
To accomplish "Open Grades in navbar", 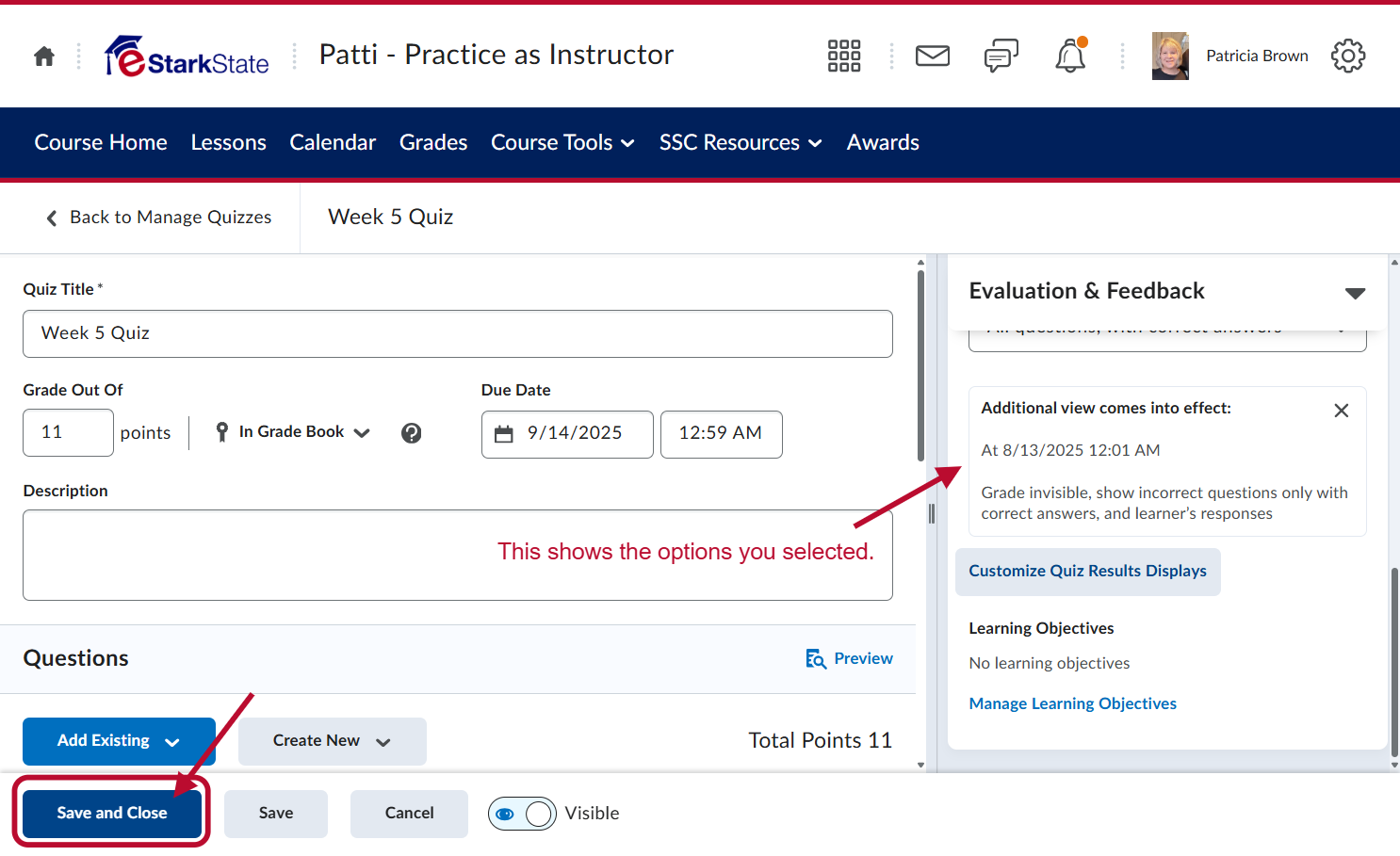I will coord(433,143).
